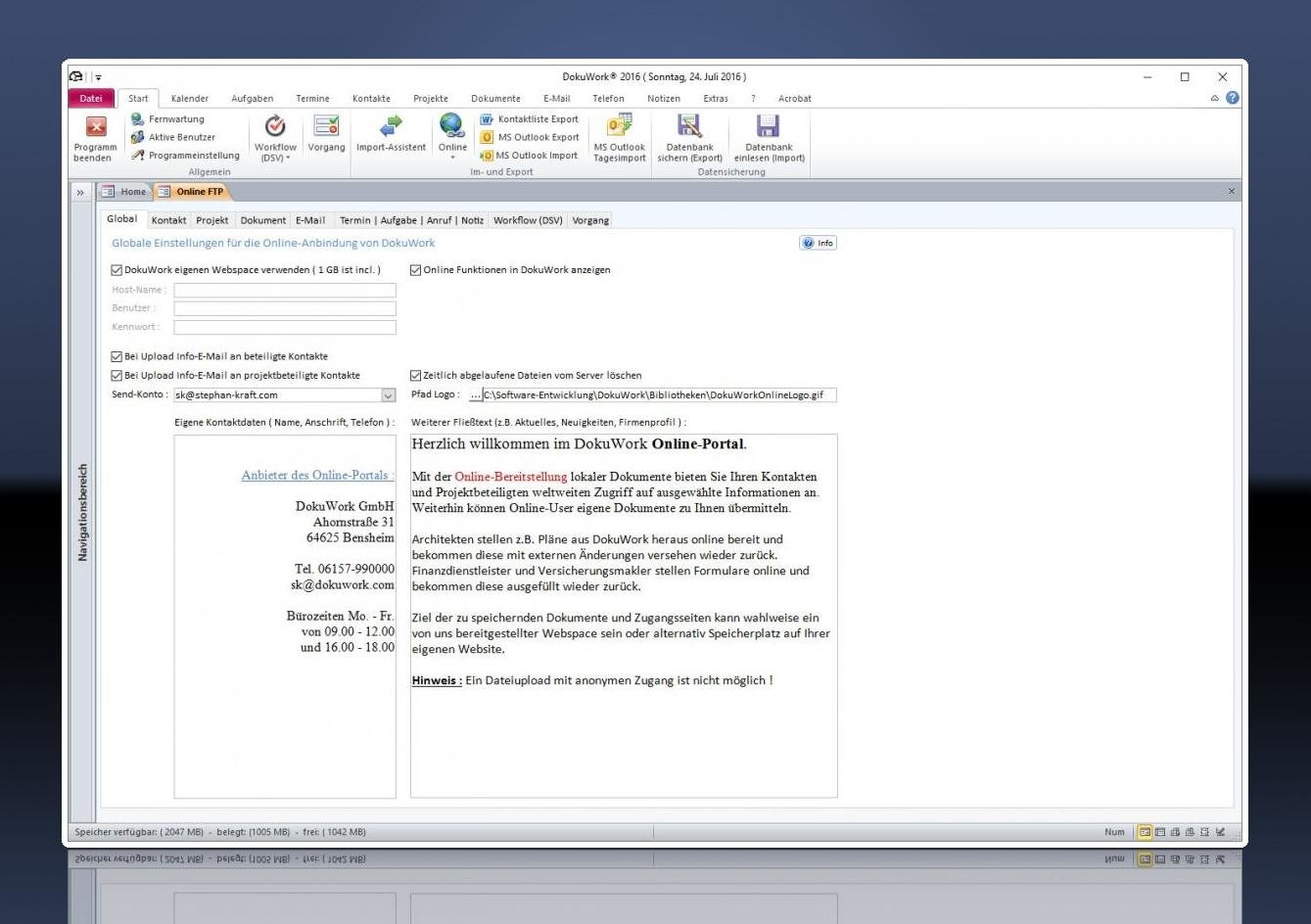Image resolution: width=1311 pixels, height=924 pixels.
Task: Run MS Outlook Tagesimport
Action: click(x=619, y=138)
